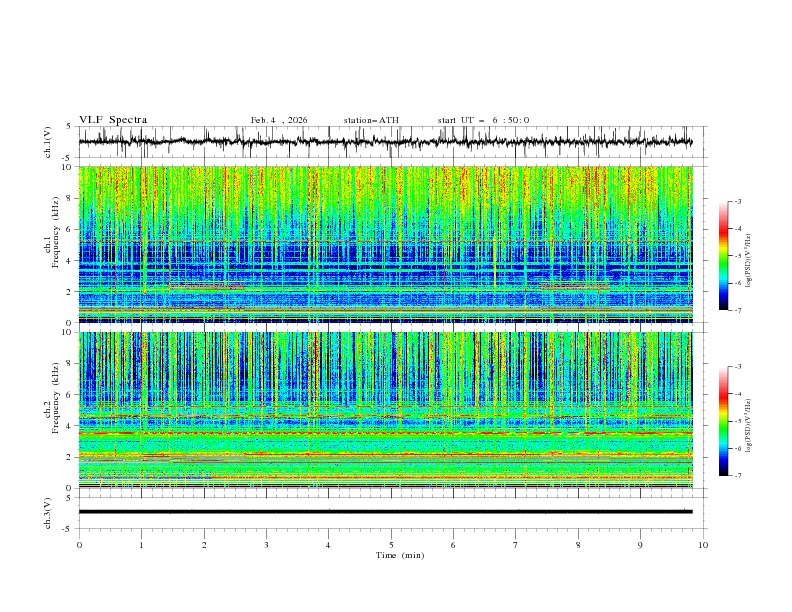
Task: Click the 5 minute tick on time axis
Action: (391, 545)
